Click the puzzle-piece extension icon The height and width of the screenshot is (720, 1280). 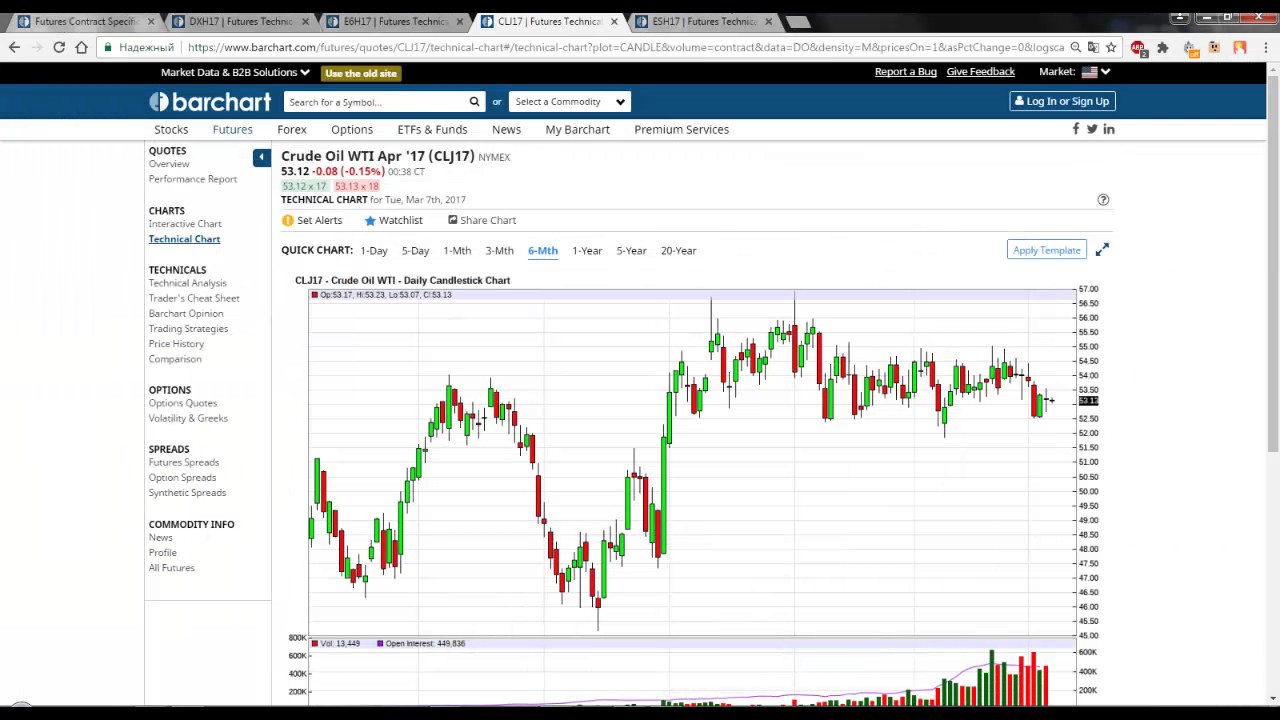pos(1163,47)
